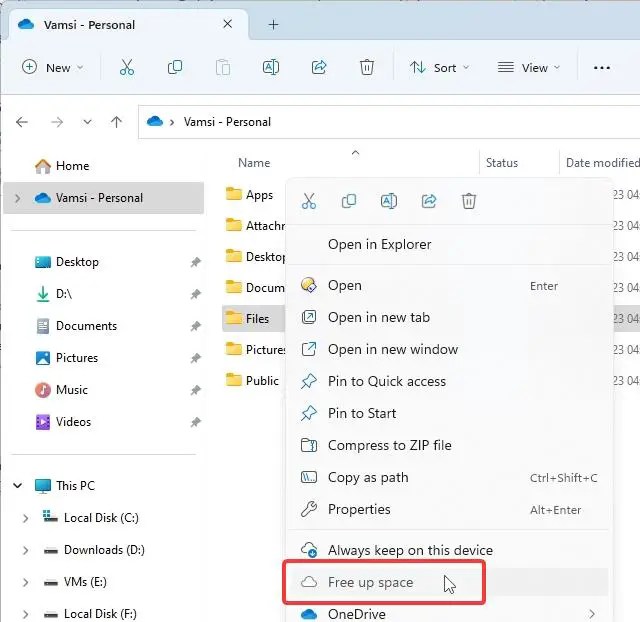This screenshot has width=640, height=622.
Task: Add a new tab with plus button
Action: click(273, 25)
